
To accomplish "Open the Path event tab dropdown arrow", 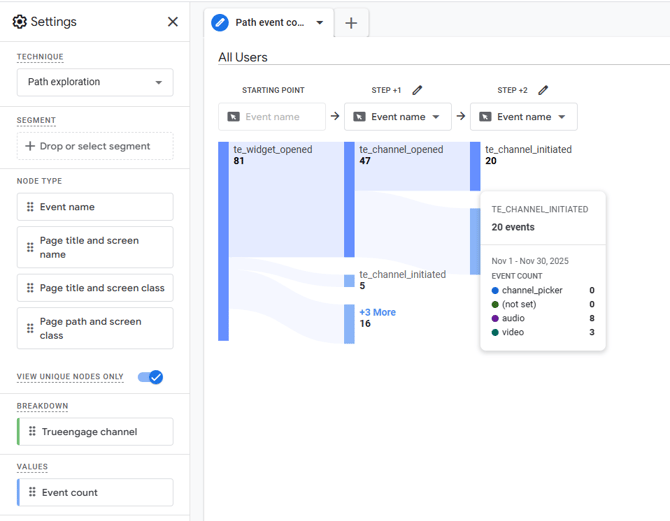I will click(320, 23).
